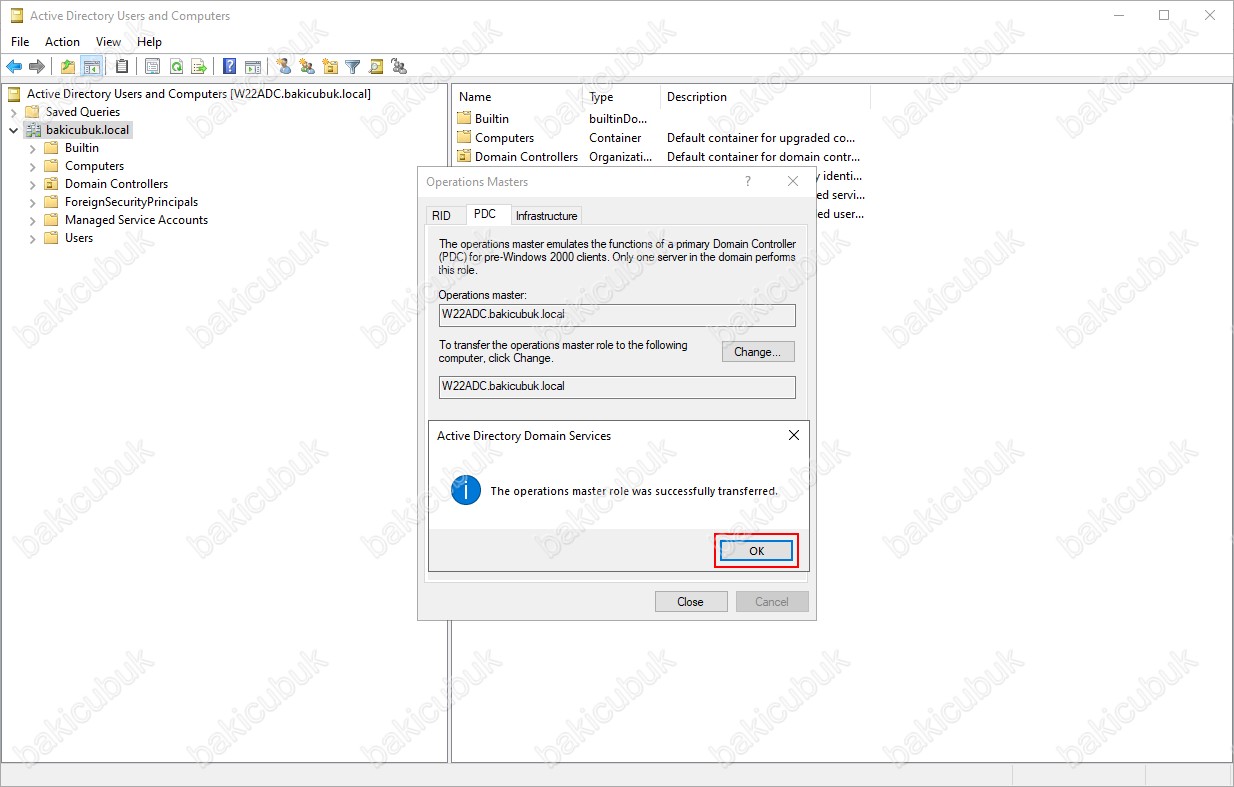Click the blue information icon in message
Screen dimensions: 1234x787
pos(466,491)
